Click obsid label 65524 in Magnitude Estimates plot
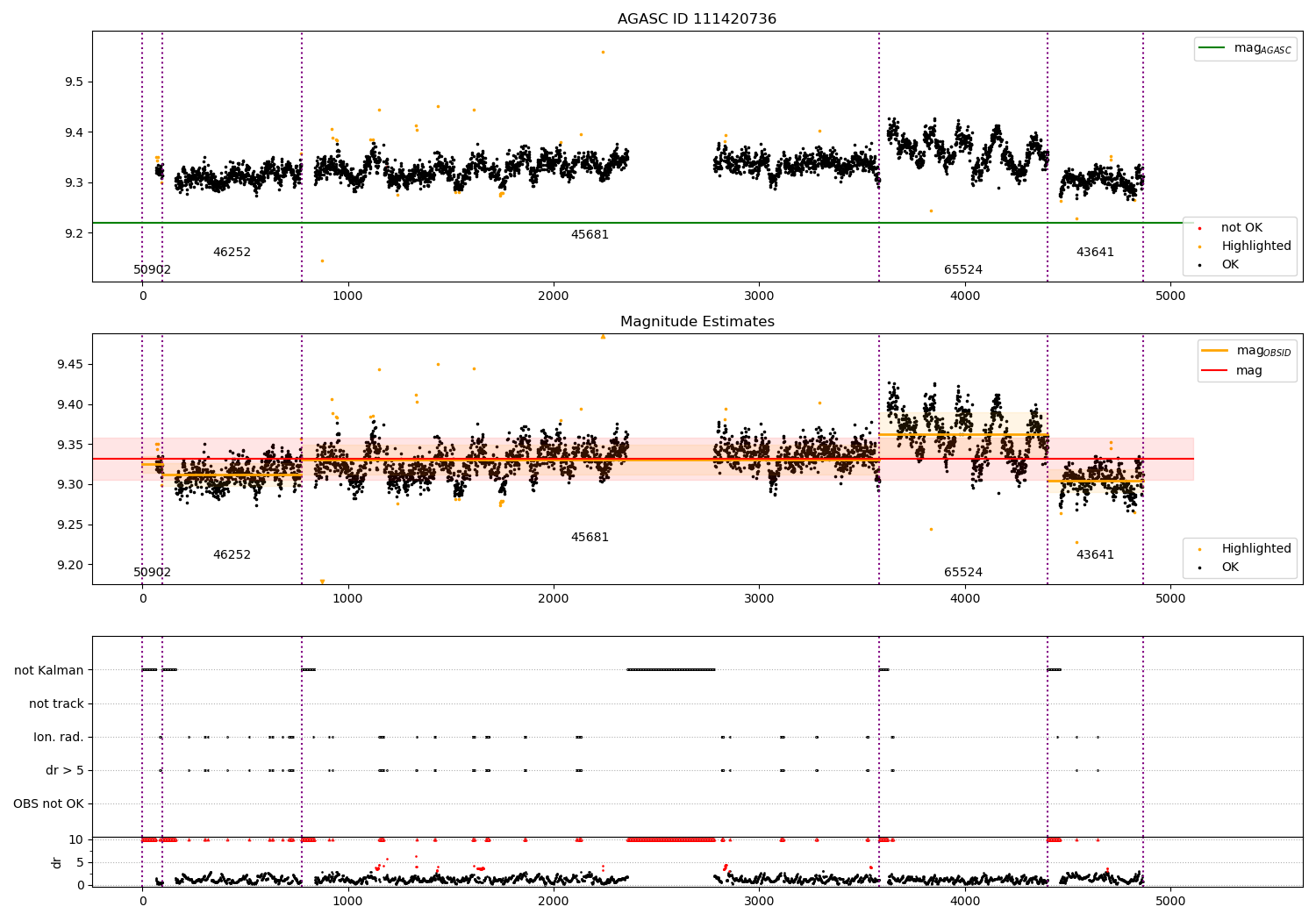Viewport: 1316px width, 921px height. [963, 573]
